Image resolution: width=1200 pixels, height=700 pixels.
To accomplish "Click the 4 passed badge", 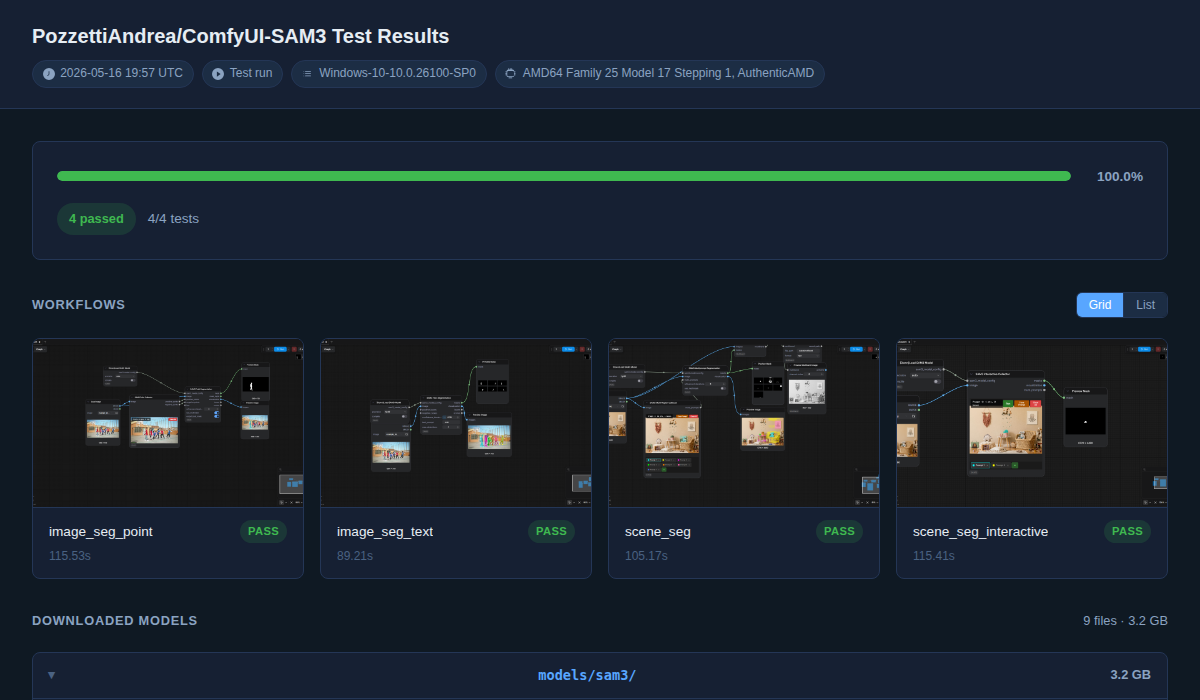I will tap(96, 219).
